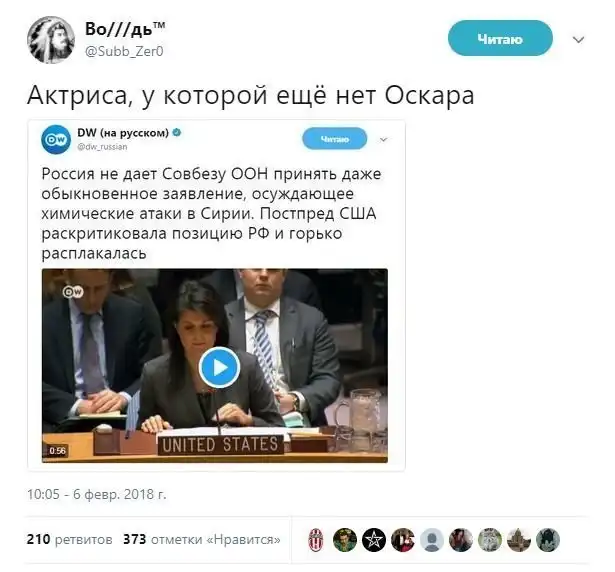Open the red-striped crest liker avatar
615x572 pixels.
(x=316, y=540)
